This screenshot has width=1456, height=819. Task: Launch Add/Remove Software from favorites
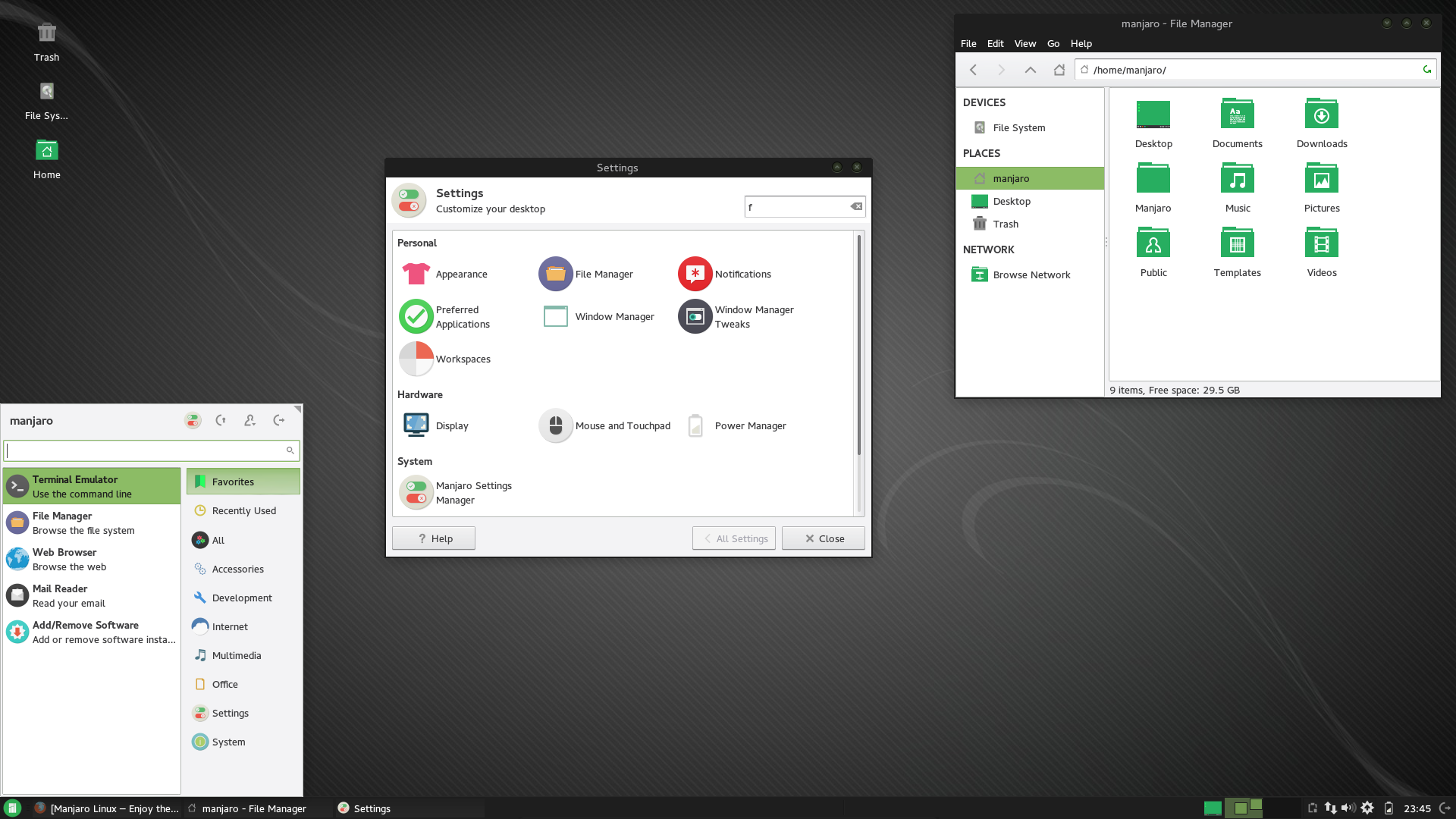92,632
